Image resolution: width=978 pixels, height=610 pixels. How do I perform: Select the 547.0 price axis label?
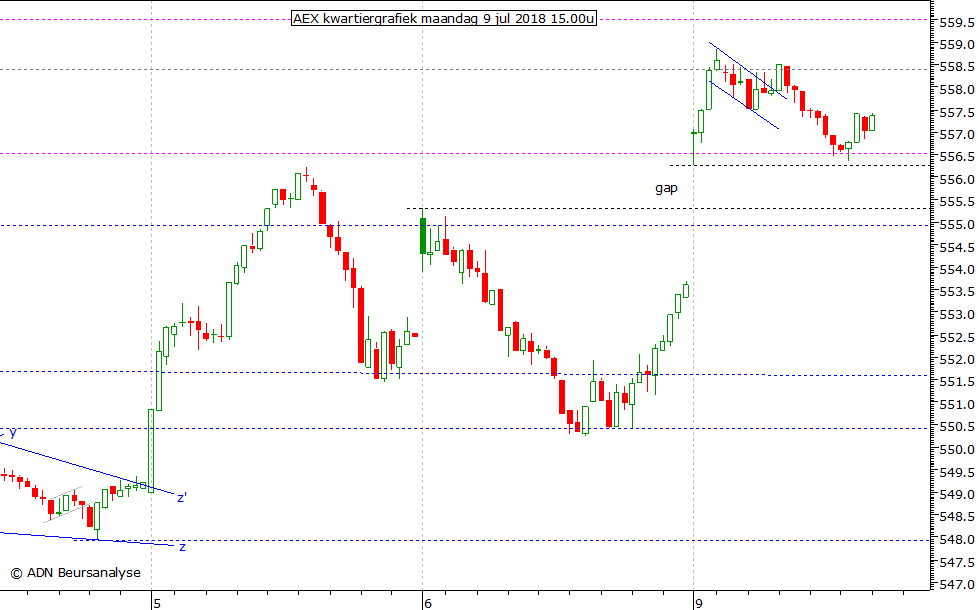(x=957, y=585)
